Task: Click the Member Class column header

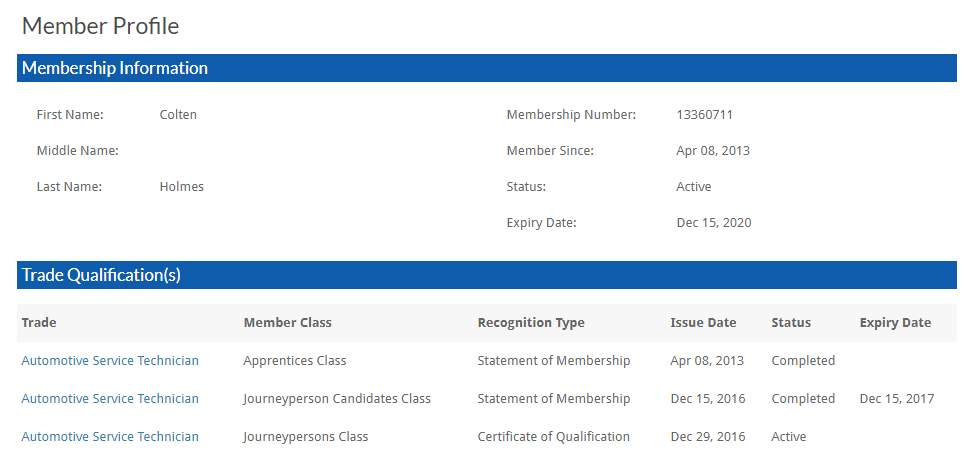Action: point(287,322)
